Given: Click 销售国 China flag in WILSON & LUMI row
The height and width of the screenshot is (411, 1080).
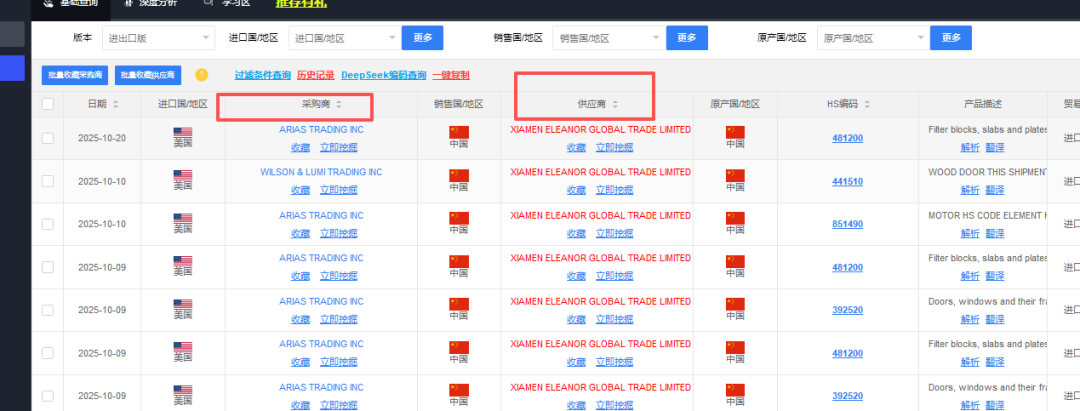Looking at the screenshot, I should click(x=459, y=176).
